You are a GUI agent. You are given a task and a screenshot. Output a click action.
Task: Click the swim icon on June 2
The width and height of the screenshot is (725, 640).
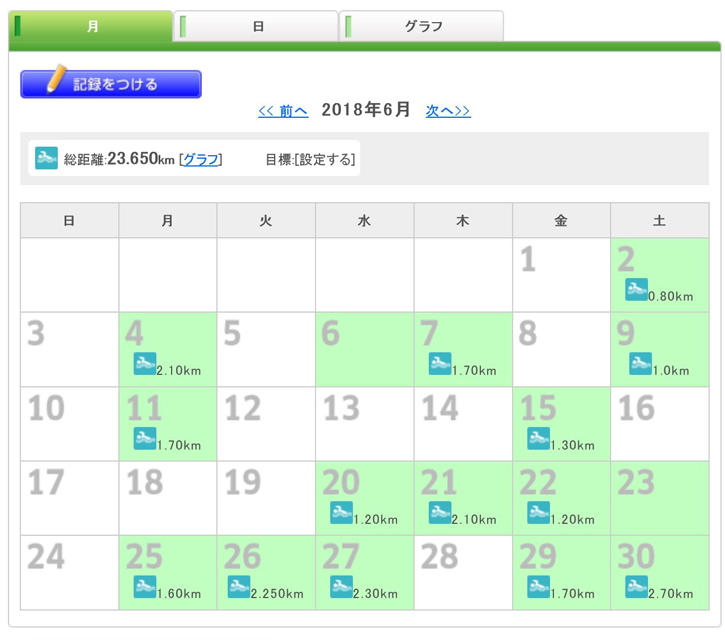(636, 290)
